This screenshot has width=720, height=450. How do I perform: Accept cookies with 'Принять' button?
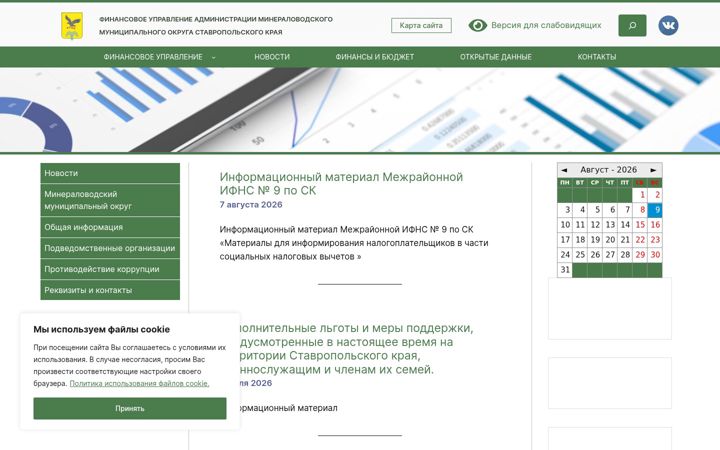pyautogui.click(x=130, y=408)
